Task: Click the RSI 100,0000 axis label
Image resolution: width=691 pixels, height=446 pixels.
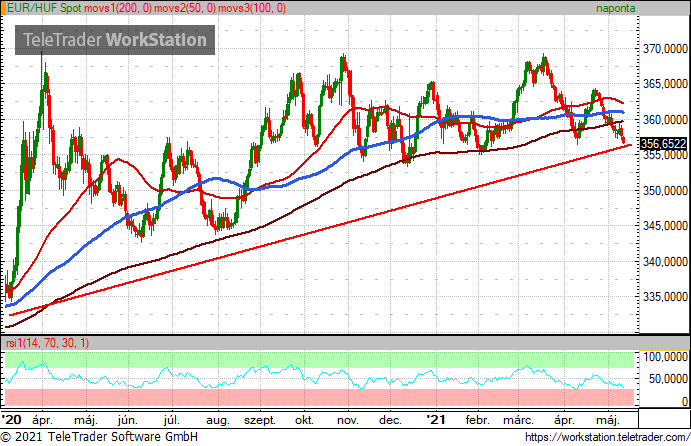Action: click(x=665, y=357)
